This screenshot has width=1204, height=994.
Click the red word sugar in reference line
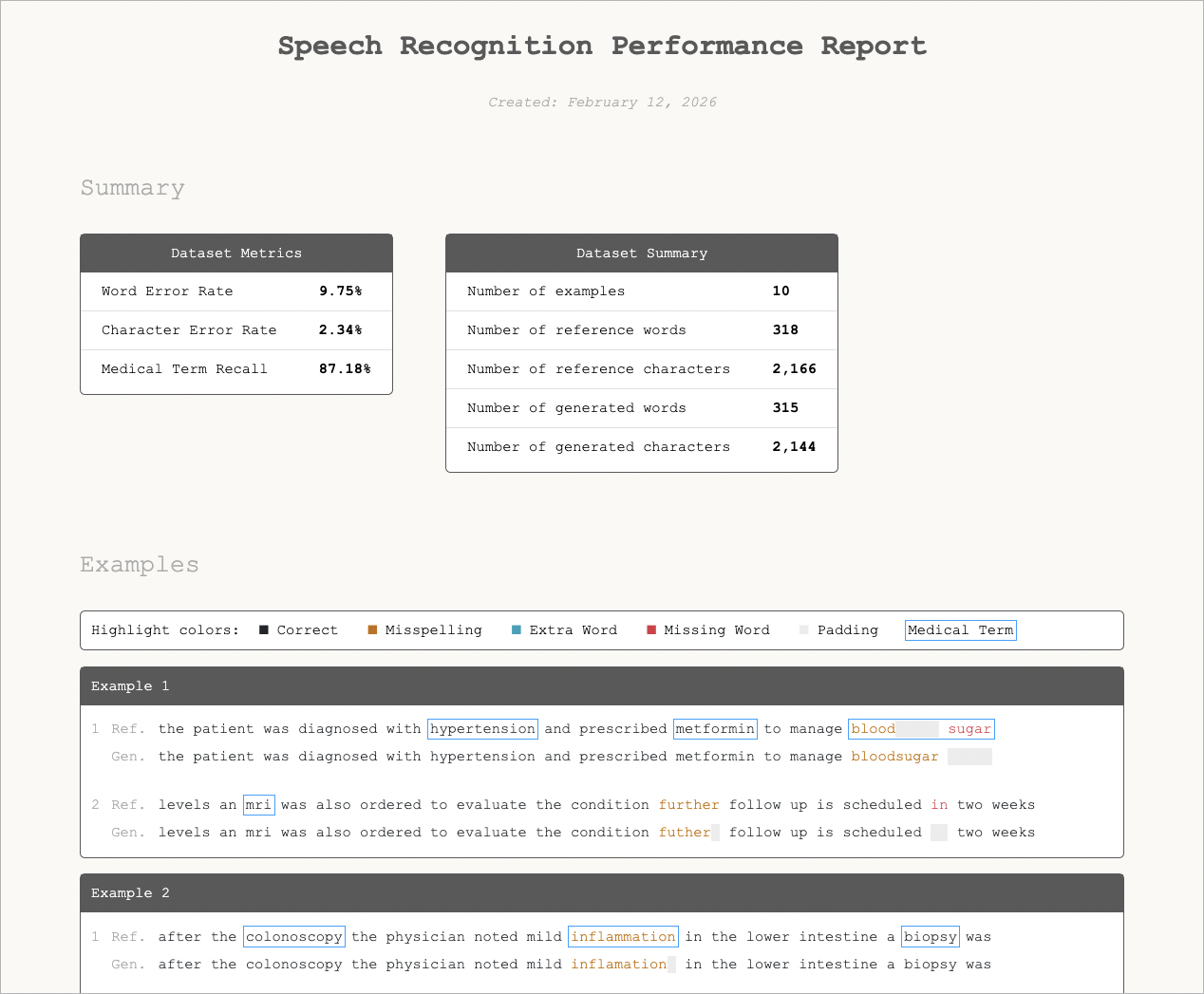(969, 729)
